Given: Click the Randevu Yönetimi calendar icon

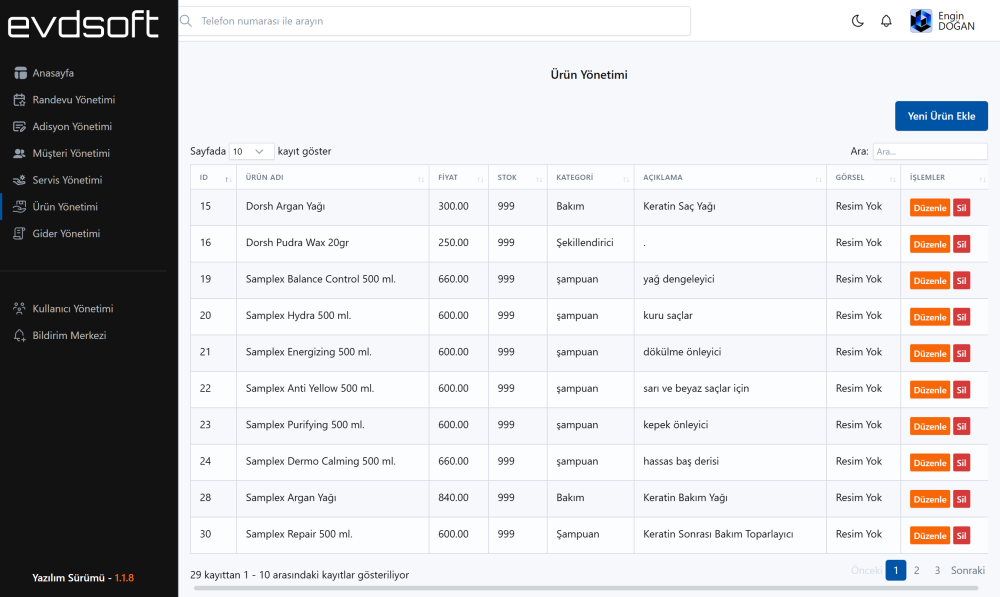Looking at the screenshot, I should [20, 100].
